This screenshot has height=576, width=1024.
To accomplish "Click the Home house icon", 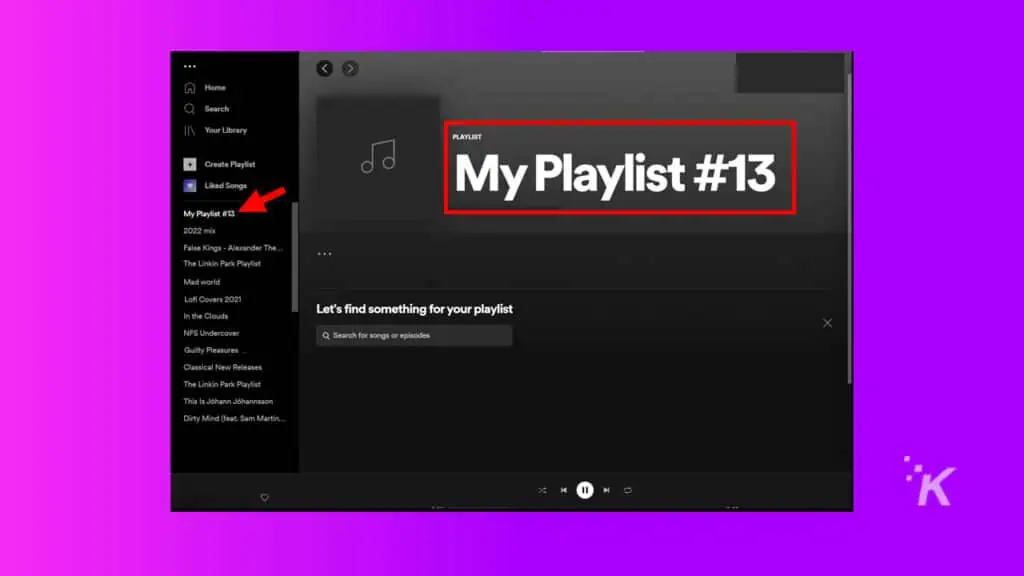I will tap(189, 88).
